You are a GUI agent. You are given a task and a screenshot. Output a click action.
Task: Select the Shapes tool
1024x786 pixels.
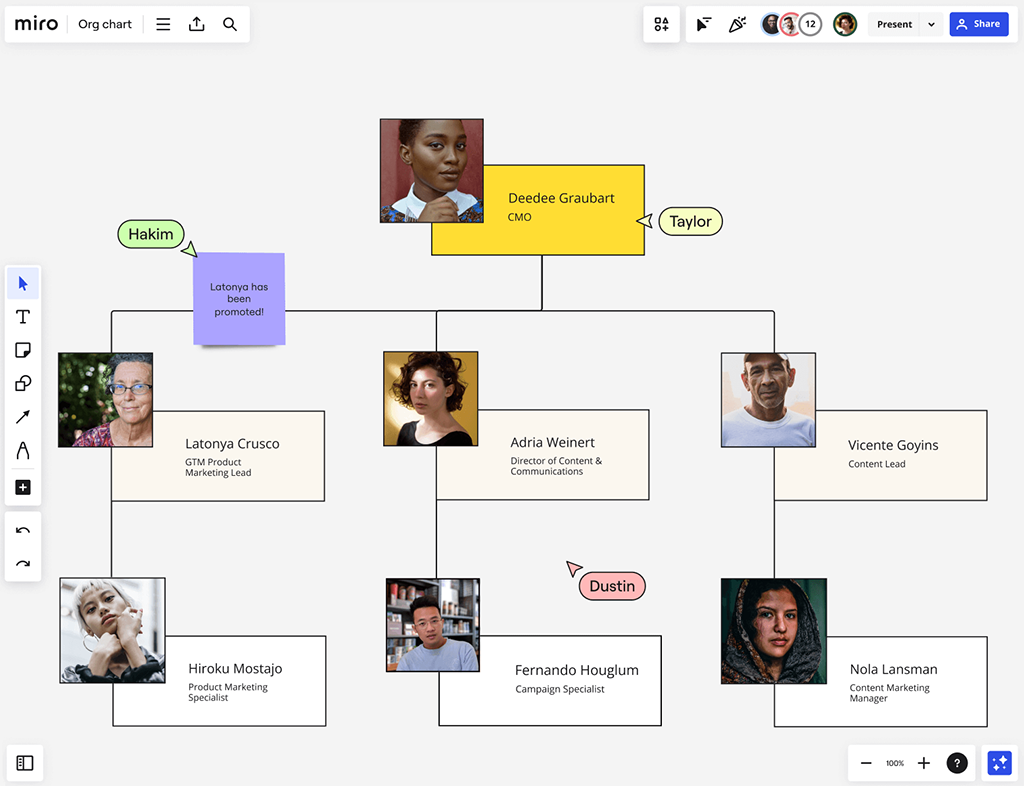point(23,383)
